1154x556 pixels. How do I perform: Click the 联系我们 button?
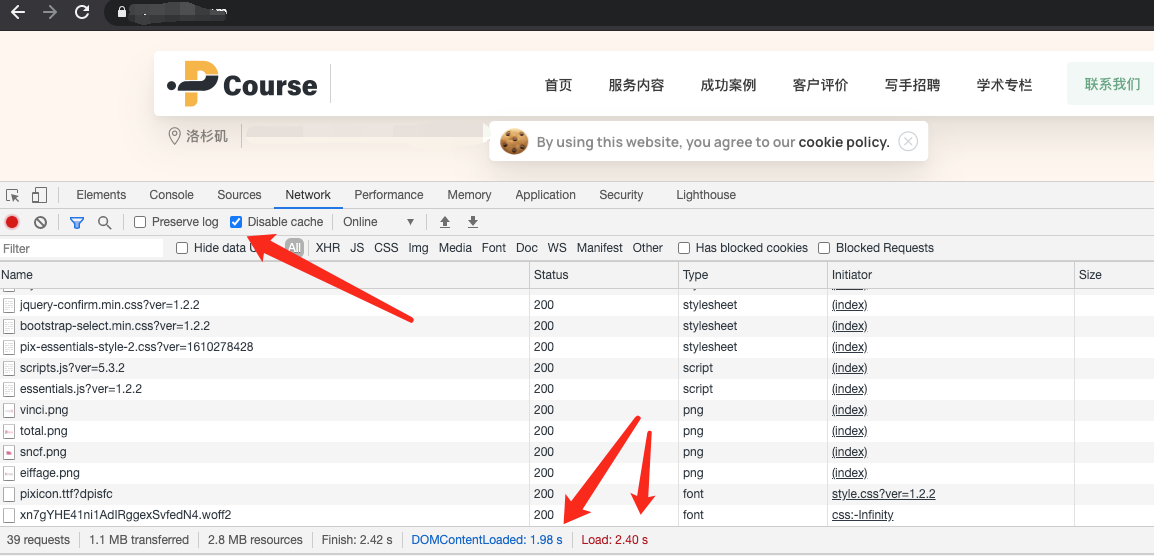coord(1112,85)
